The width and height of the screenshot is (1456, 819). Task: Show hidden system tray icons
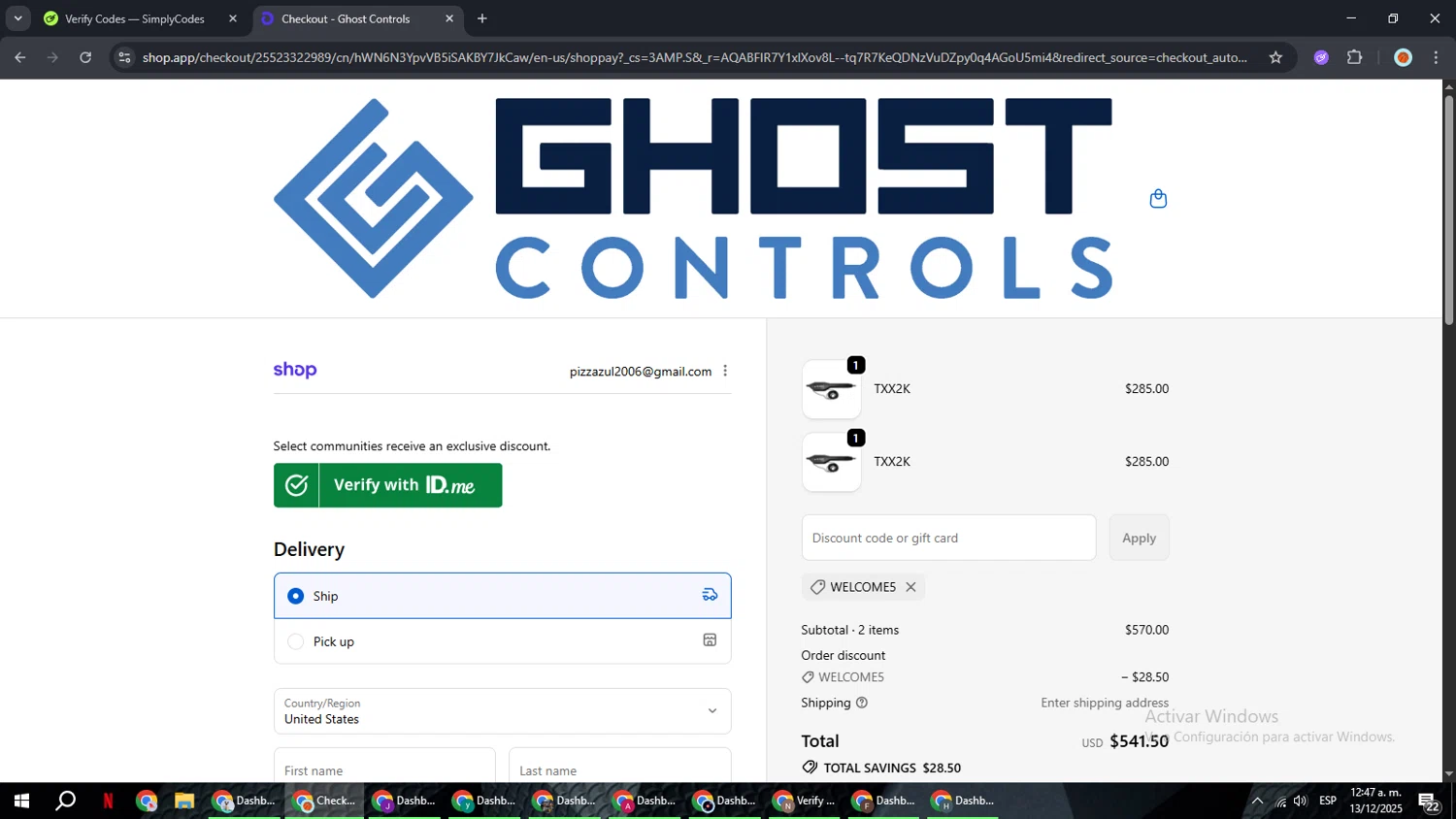[x=1257, y=801]
